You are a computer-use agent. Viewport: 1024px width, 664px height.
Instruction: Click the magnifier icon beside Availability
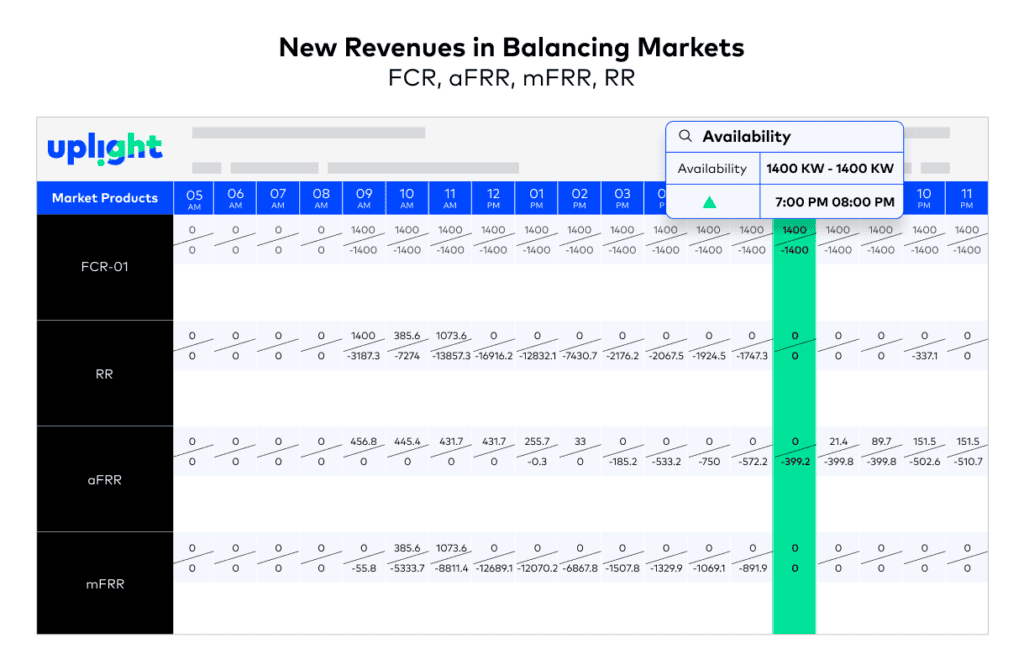(685, 137)
